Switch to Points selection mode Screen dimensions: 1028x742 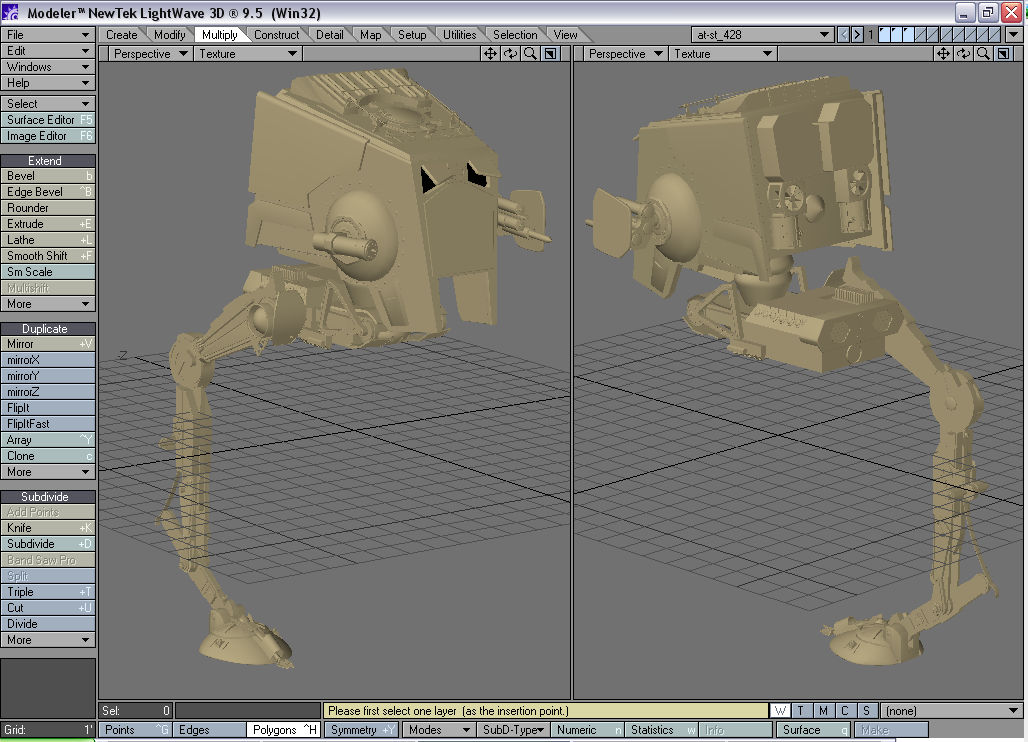click(134, 730)
